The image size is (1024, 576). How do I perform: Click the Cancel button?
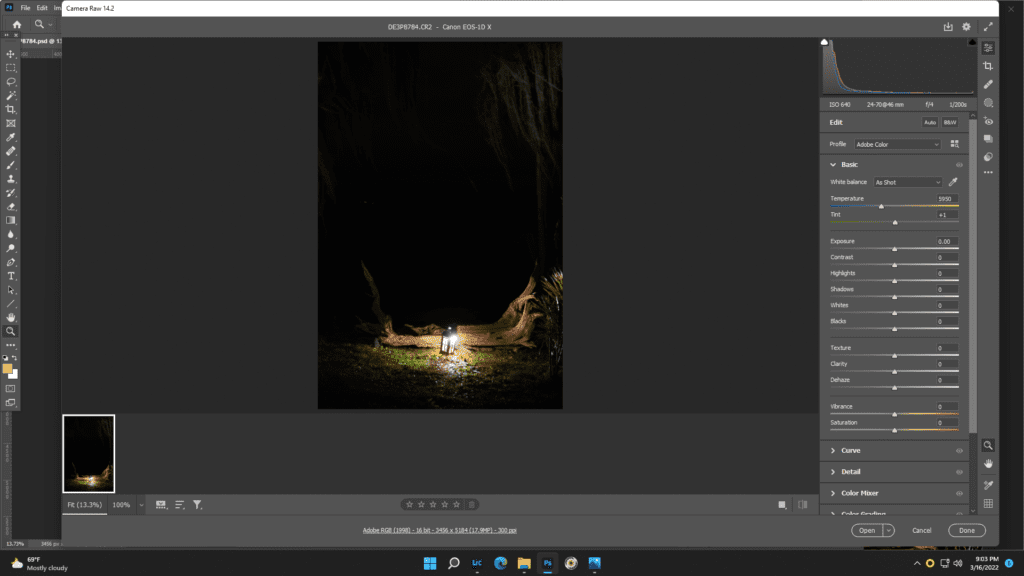point(921,530)
